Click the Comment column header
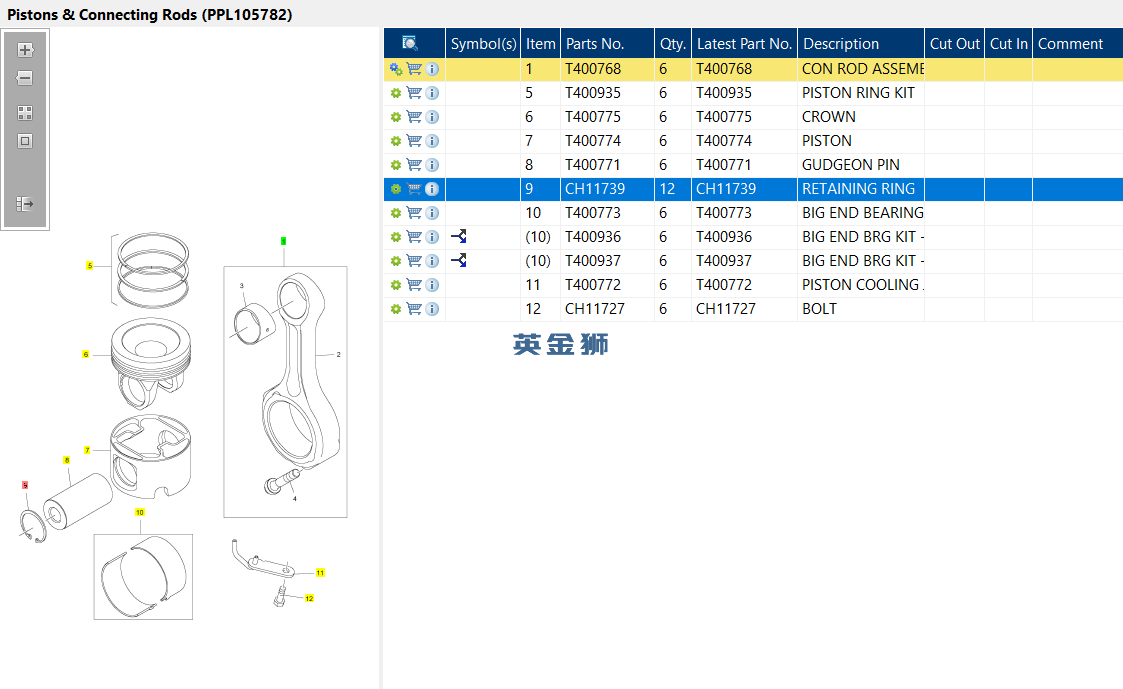1123x689 pixels. 1078,44
